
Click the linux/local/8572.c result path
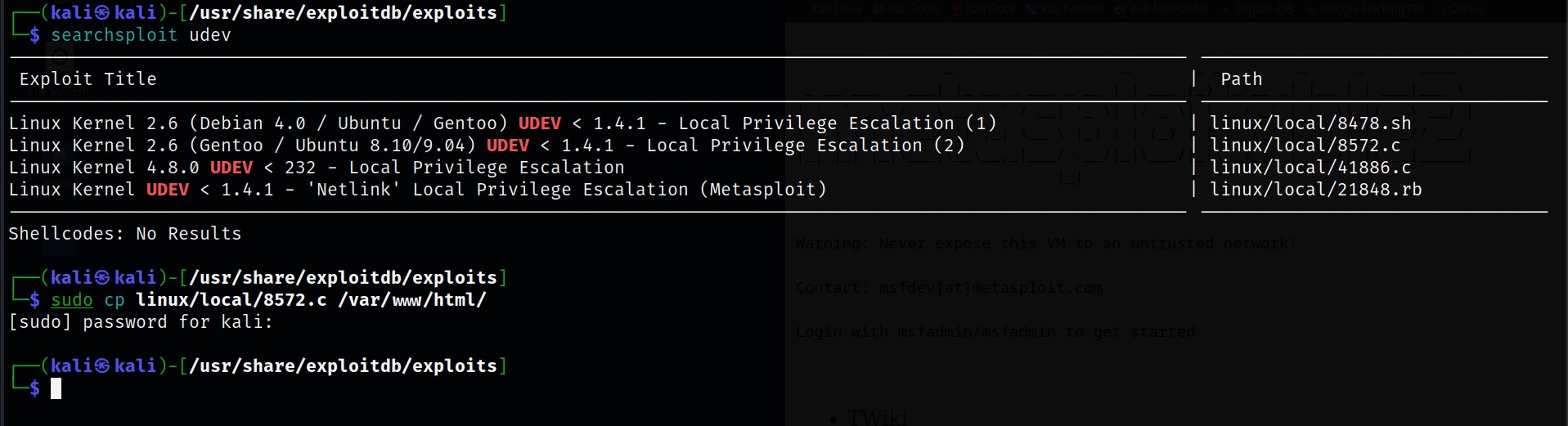click(1305, 145)
